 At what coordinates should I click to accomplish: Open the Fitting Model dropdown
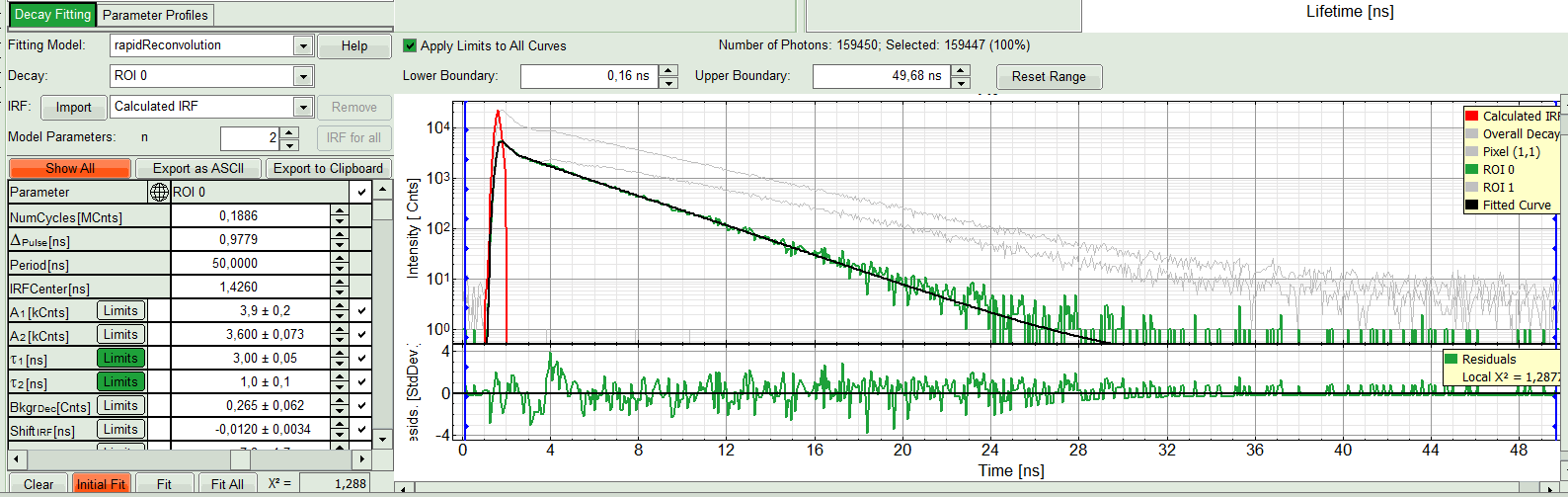[303, 45]
